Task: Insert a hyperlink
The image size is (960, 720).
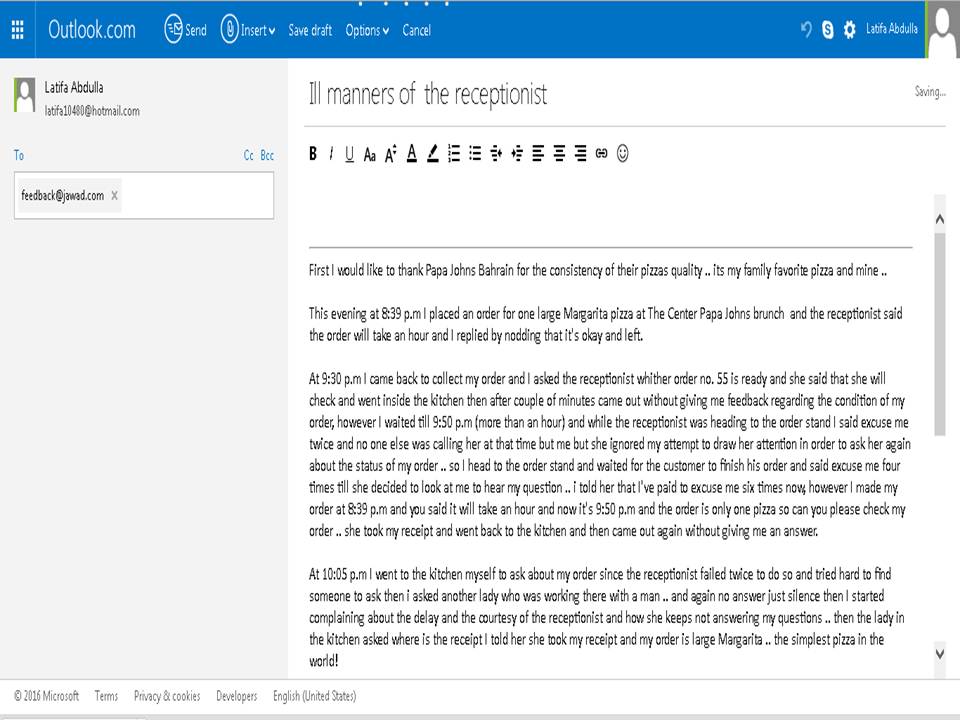Action: pos(601,154)
